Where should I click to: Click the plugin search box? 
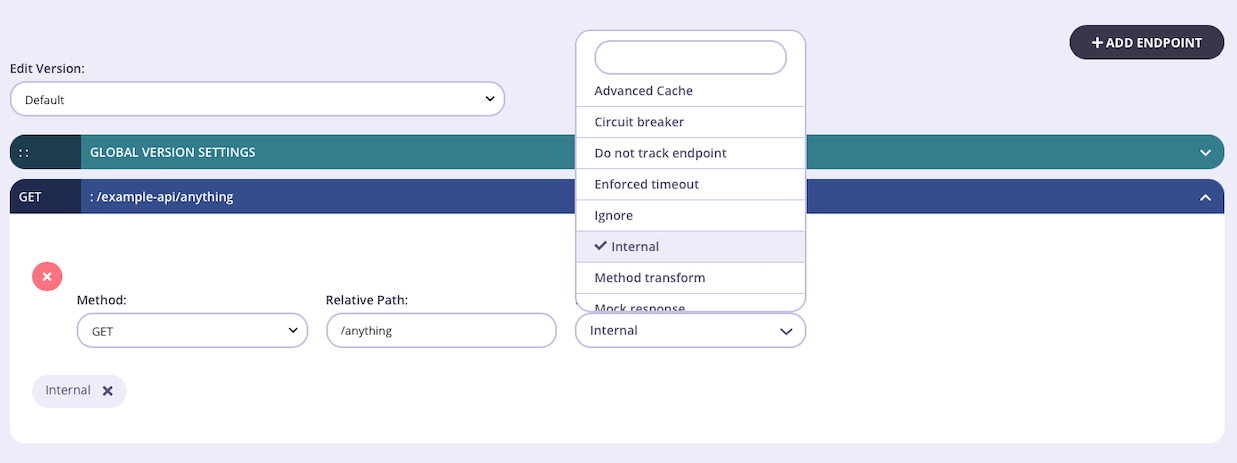click(x=690, y=57)
